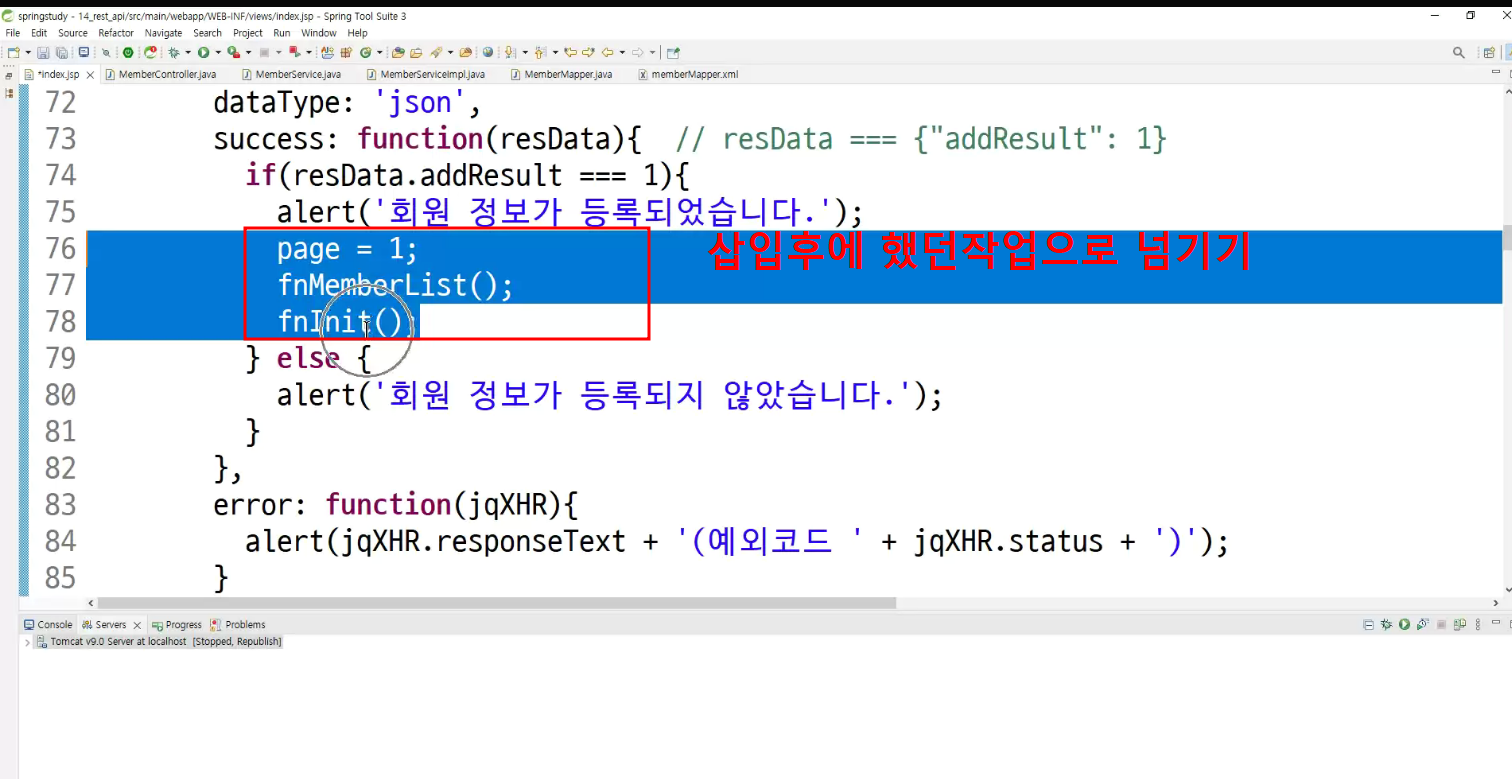Screen dimensions: 1512x779
Task: Open the File menu
Action: coord(13,33)
